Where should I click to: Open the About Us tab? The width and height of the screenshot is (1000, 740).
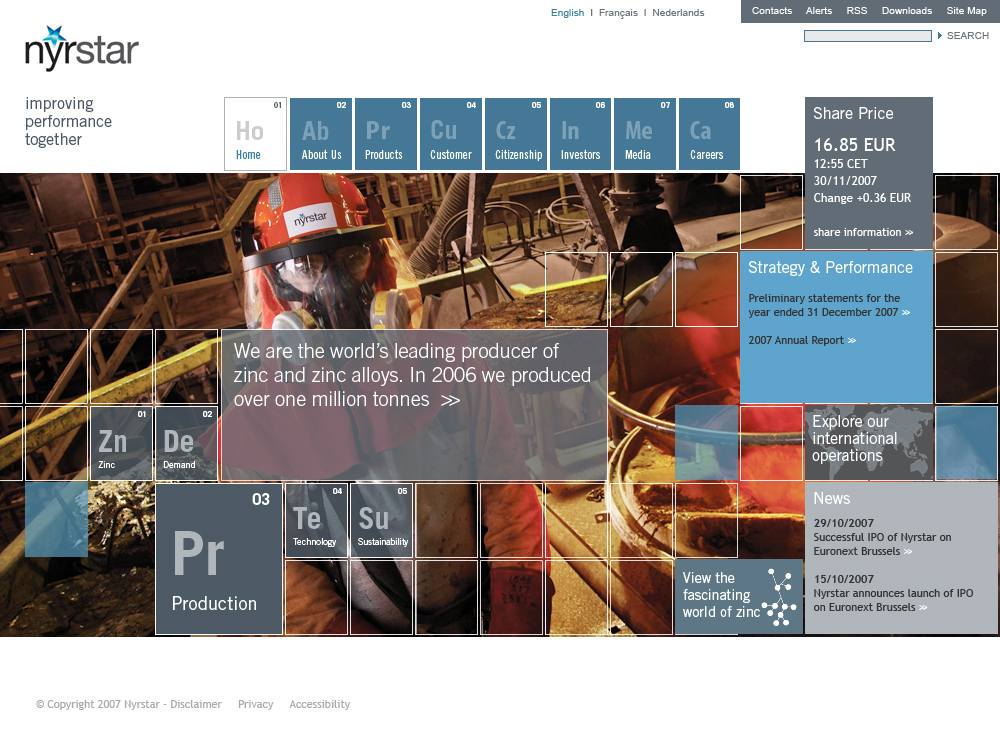321,134
